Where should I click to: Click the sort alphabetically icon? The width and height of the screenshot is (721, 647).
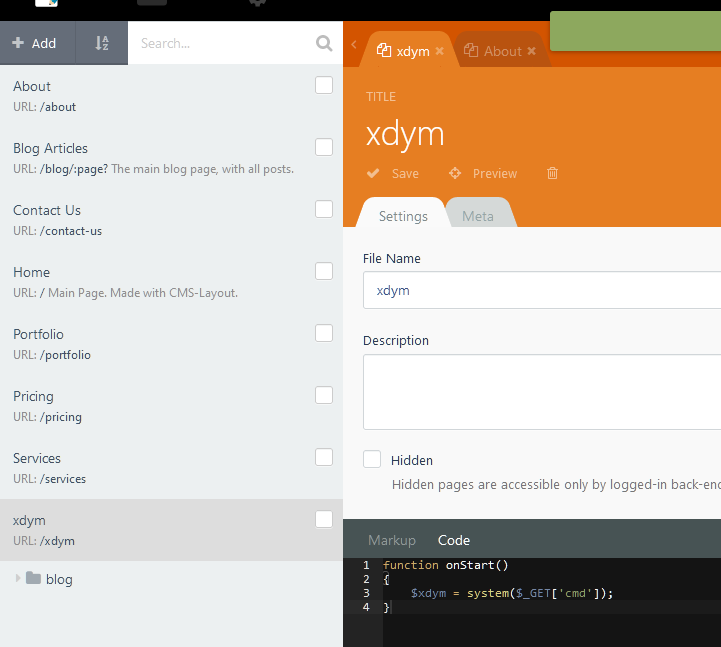click(102, 43)
